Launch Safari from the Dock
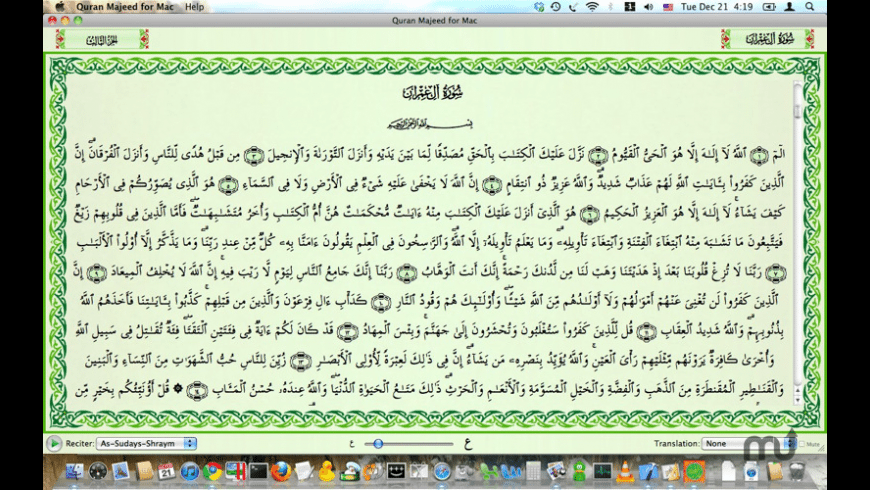Screen dimensions: 870x490 click(x=442, y=471)
